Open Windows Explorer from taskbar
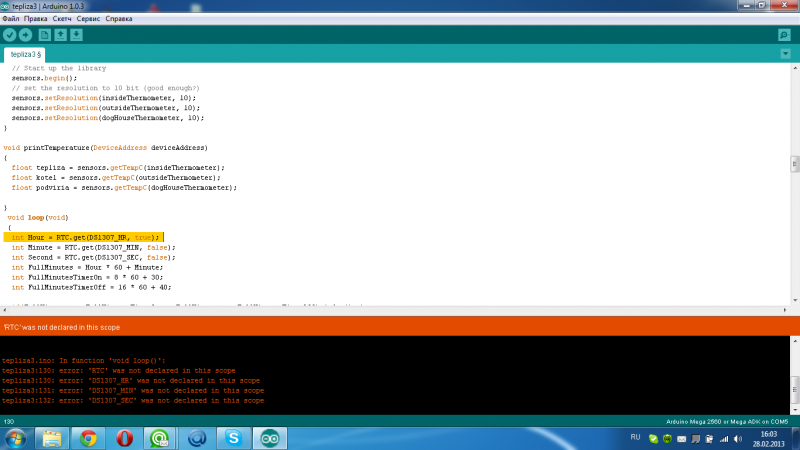 (52, 438)
